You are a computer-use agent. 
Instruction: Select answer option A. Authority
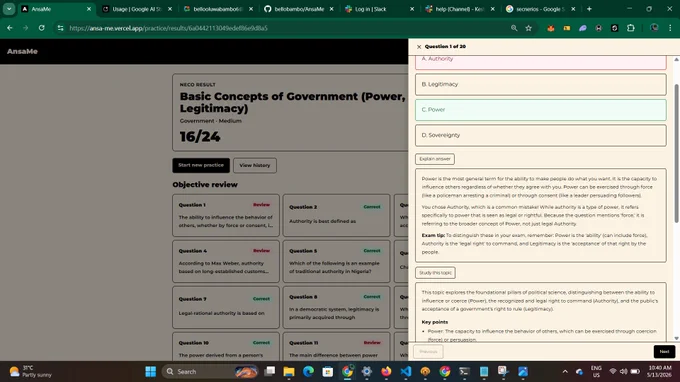click(540, 62)
